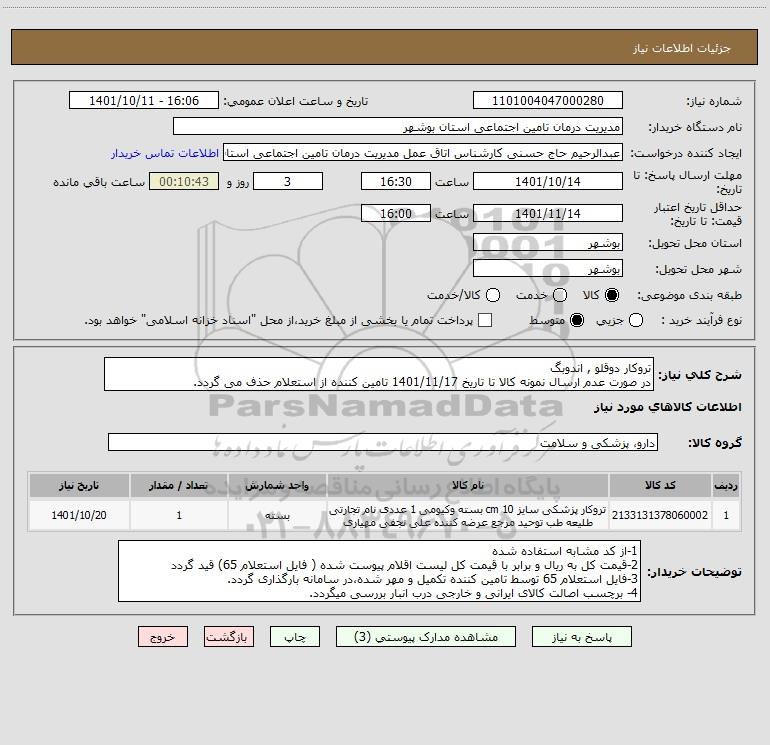
Task: Click the response deadline date 1401/10/14
Action: (x=548, y=181)
